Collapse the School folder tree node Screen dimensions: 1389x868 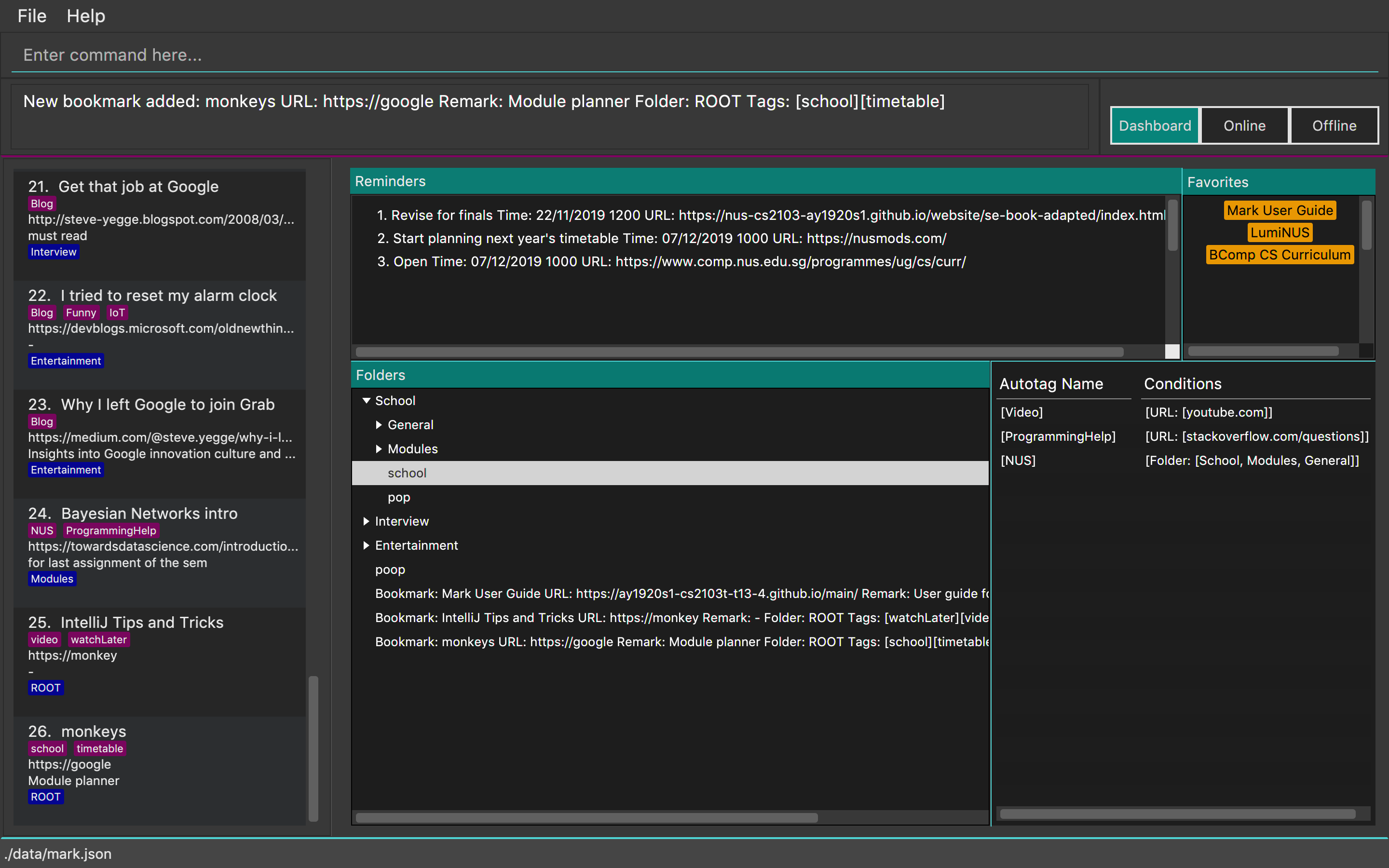(x=366, y=401)
